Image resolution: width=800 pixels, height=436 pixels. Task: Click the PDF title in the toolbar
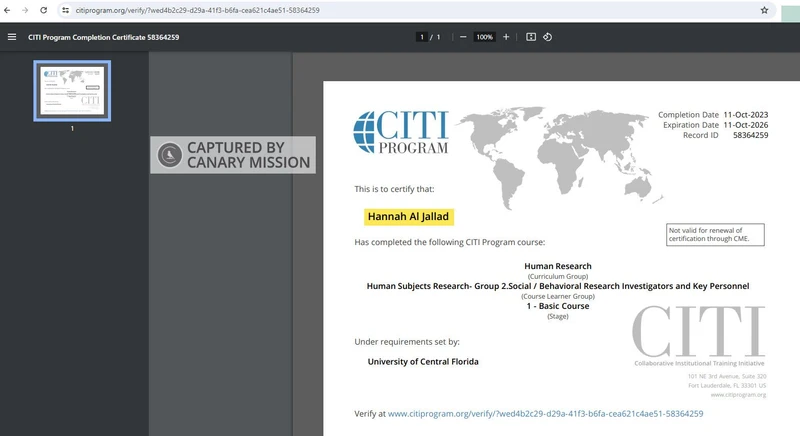click(105, 37)
